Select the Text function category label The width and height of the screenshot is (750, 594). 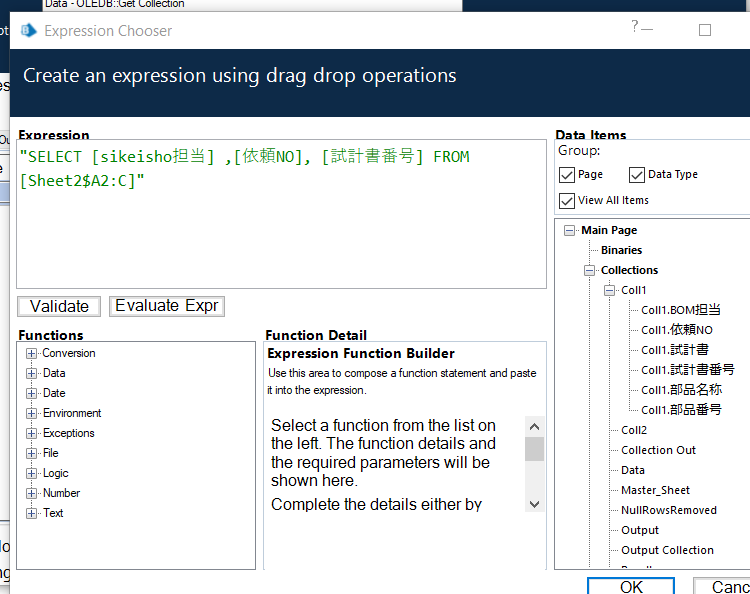tap(53, 513)
